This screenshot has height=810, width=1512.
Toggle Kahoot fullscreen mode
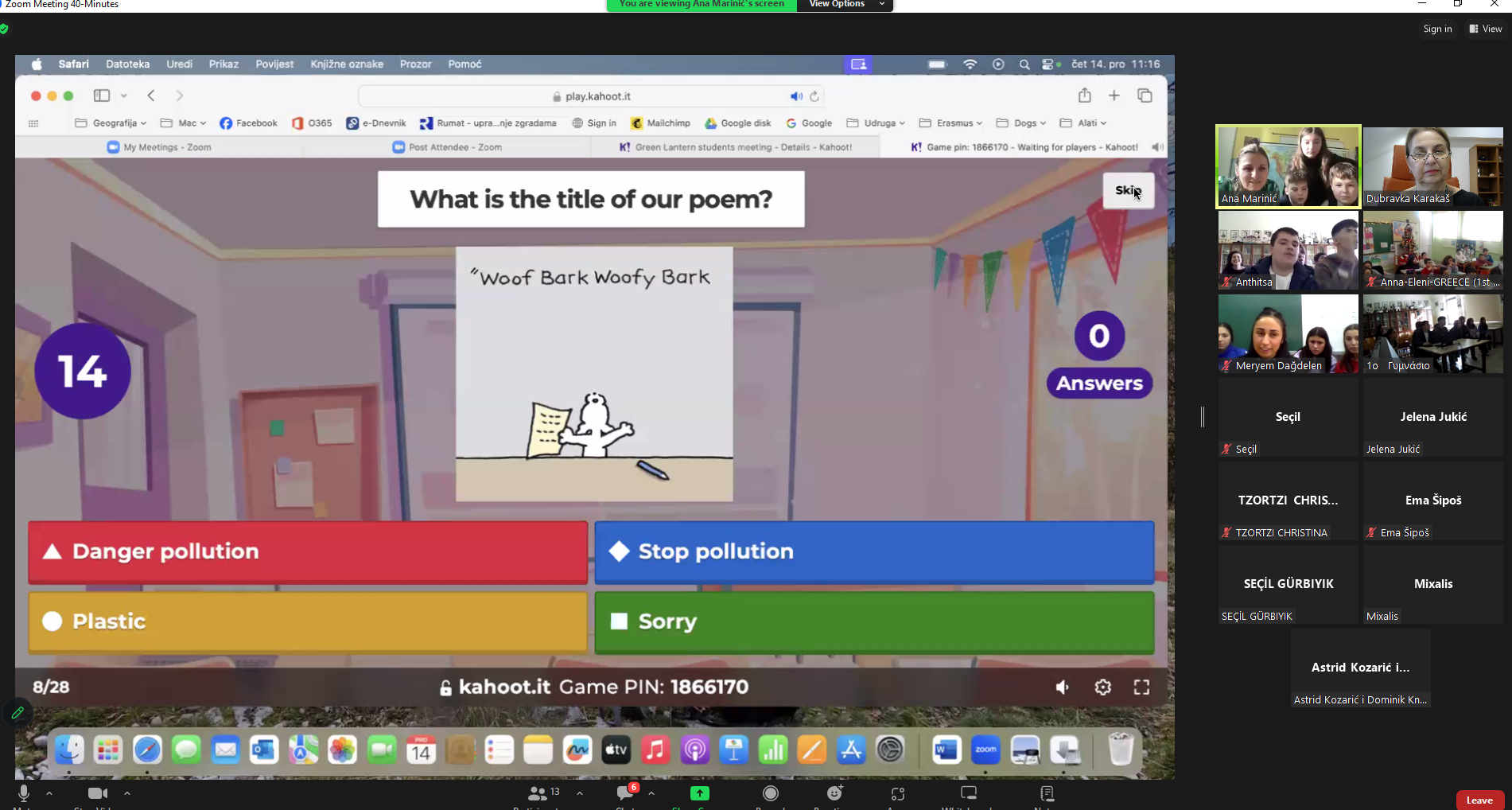(1141, 687)
